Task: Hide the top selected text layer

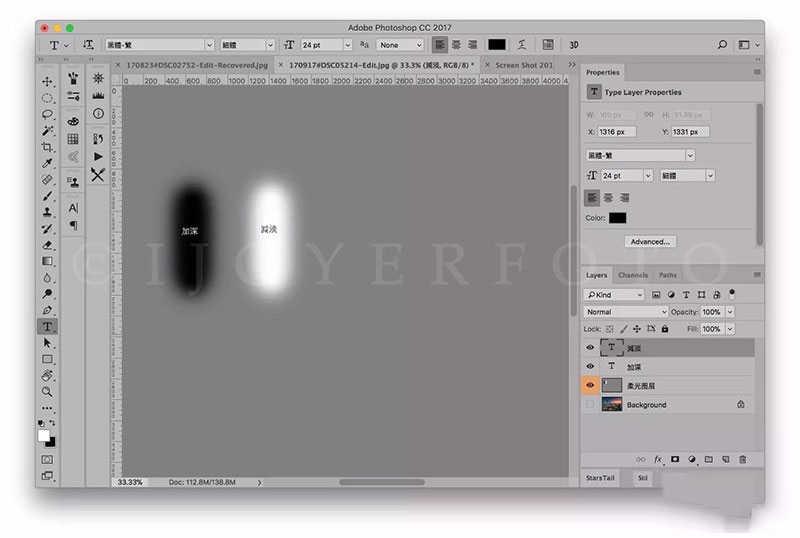Action: [590, 348]
